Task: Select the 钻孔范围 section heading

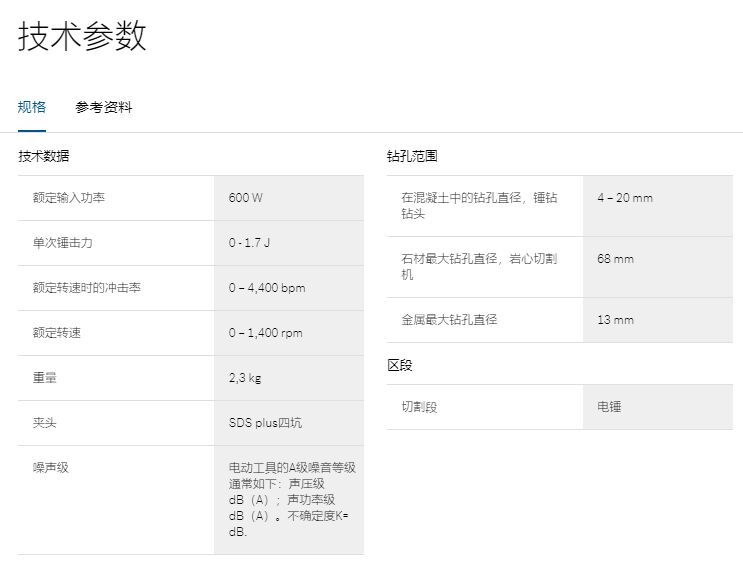Action: [412, 156]
